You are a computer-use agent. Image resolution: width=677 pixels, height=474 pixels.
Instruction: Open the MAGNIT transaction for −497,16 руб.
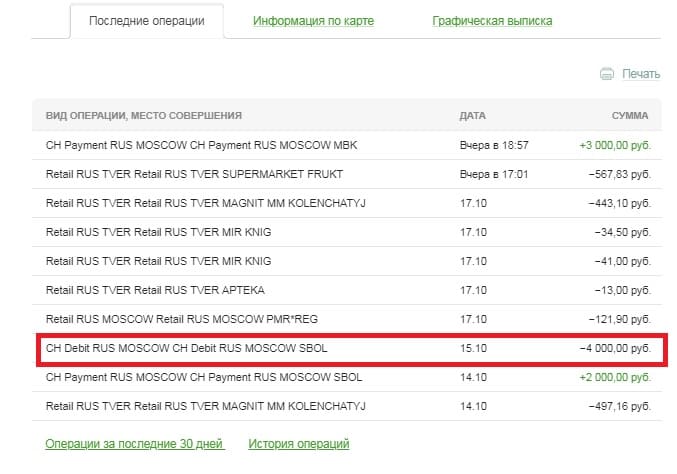[206, 407]
